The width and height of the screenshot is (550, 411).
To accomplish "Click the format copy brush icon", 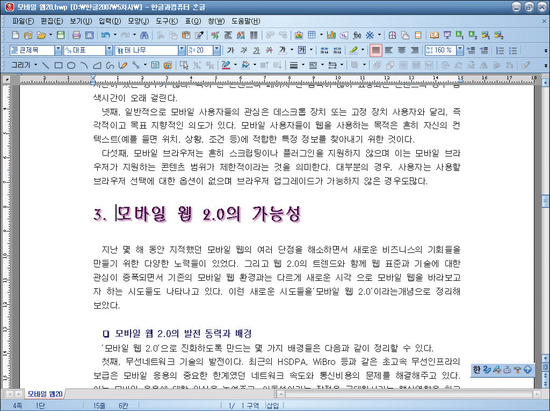I will [x=199, y=35].
